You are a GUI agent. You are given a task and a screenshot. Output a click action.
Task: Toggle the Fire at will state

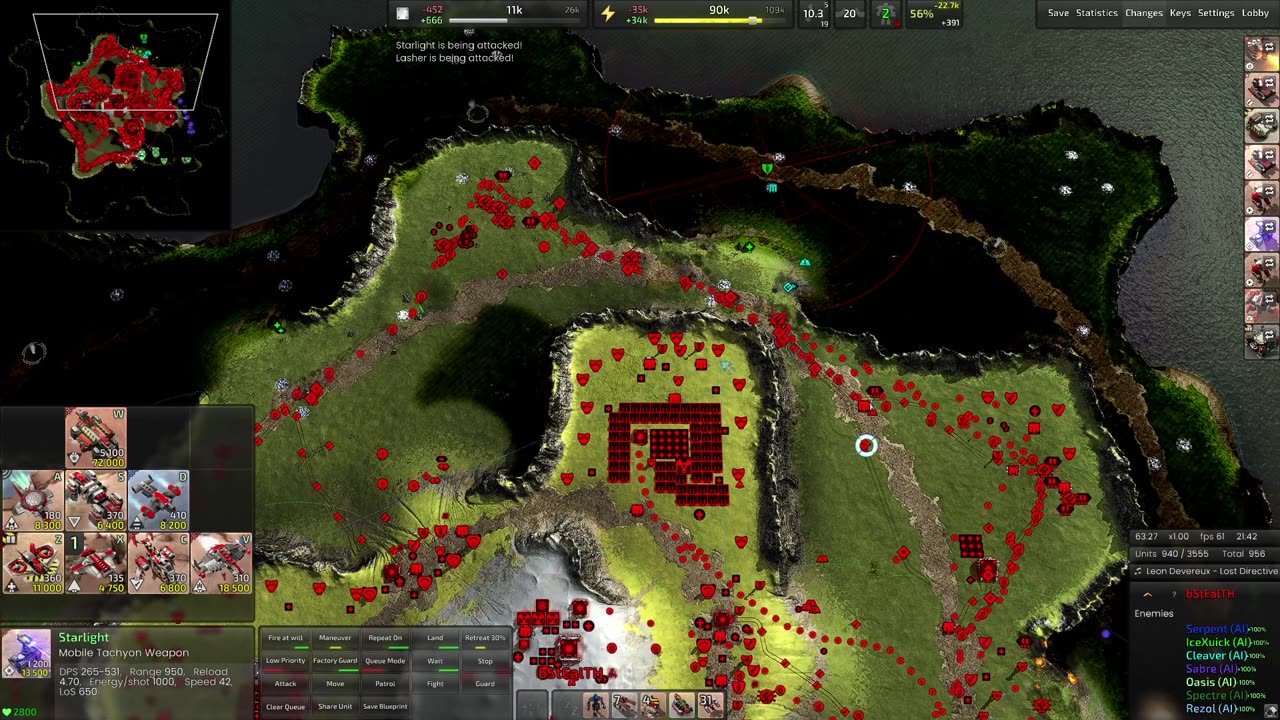tap(285, 638)
